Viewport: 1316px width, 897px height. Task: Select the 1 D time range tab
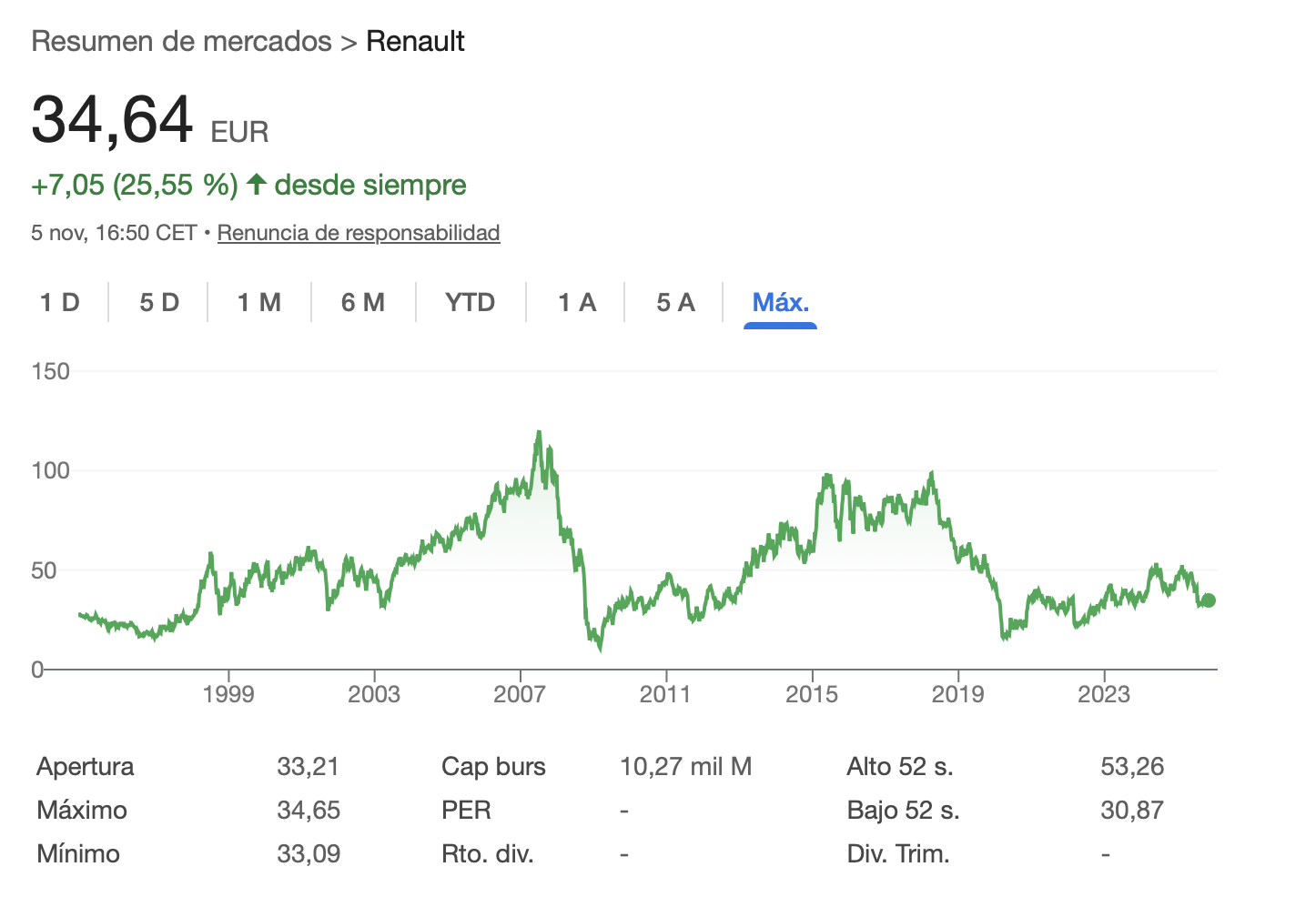(60, 302)
